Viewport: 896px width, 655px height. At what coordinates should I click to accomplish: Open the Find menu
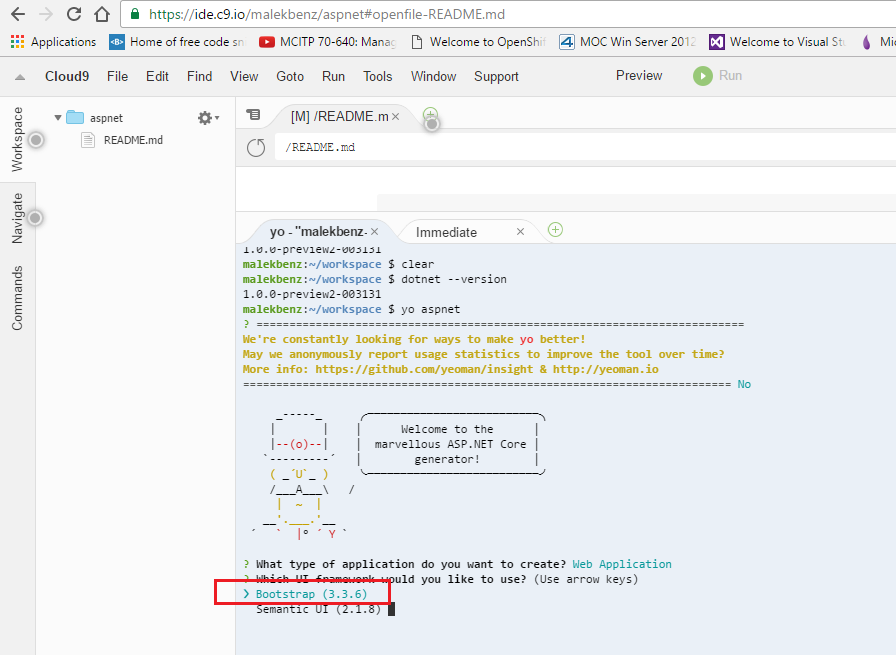[199, 77]
